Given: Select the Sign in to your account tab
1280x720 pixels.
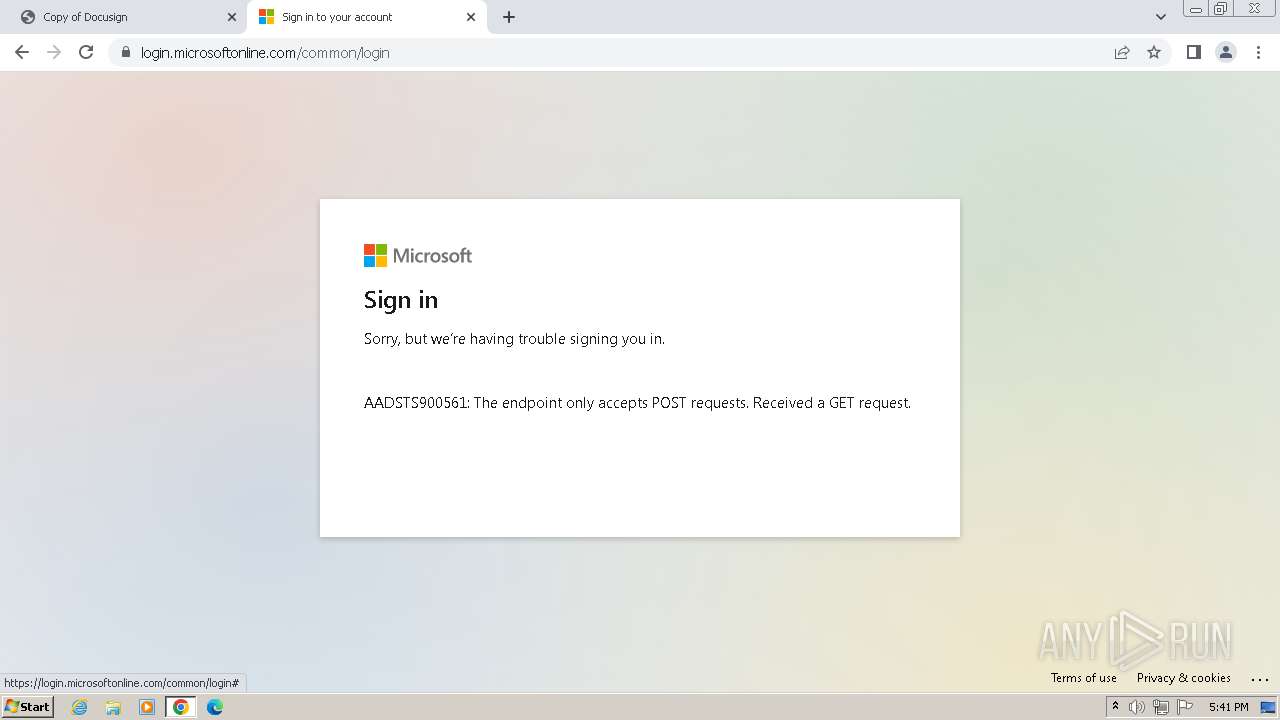Looking at the screenshot, I should coord(366,17).
